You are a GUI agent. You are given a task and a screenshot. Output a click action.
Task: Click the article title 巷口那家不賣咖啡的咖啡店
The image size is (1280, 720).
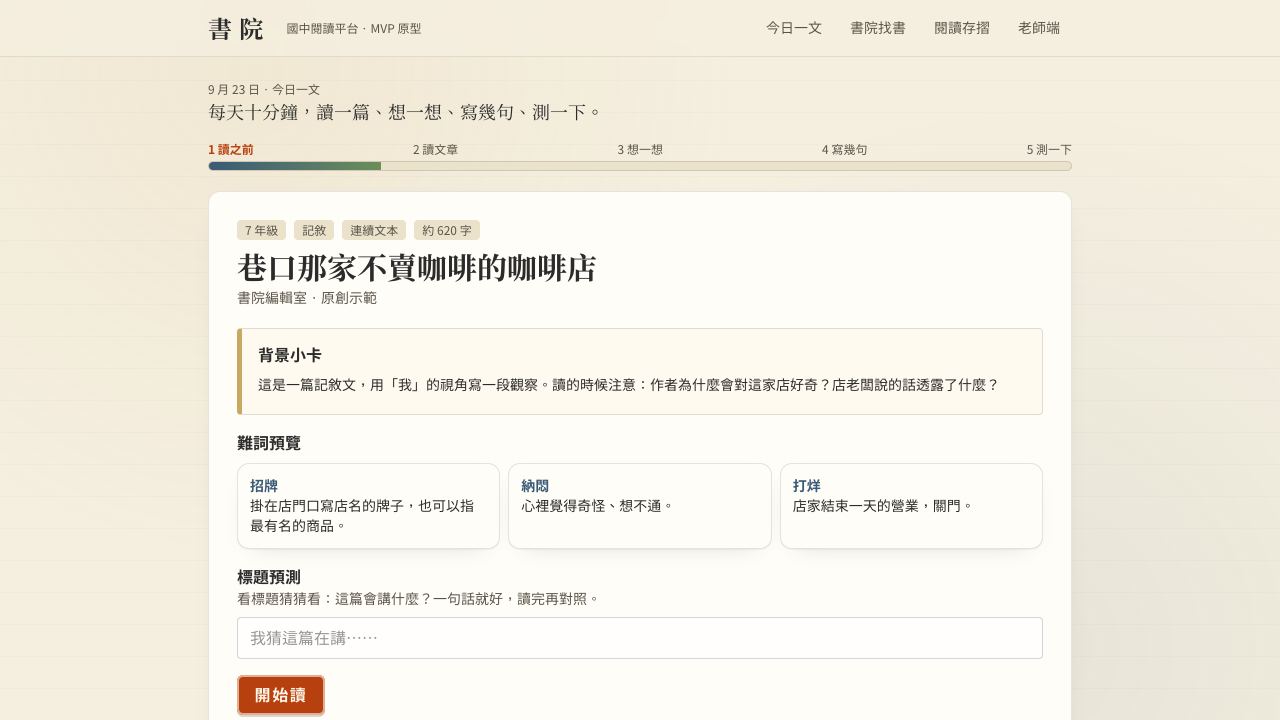point(416,268)
